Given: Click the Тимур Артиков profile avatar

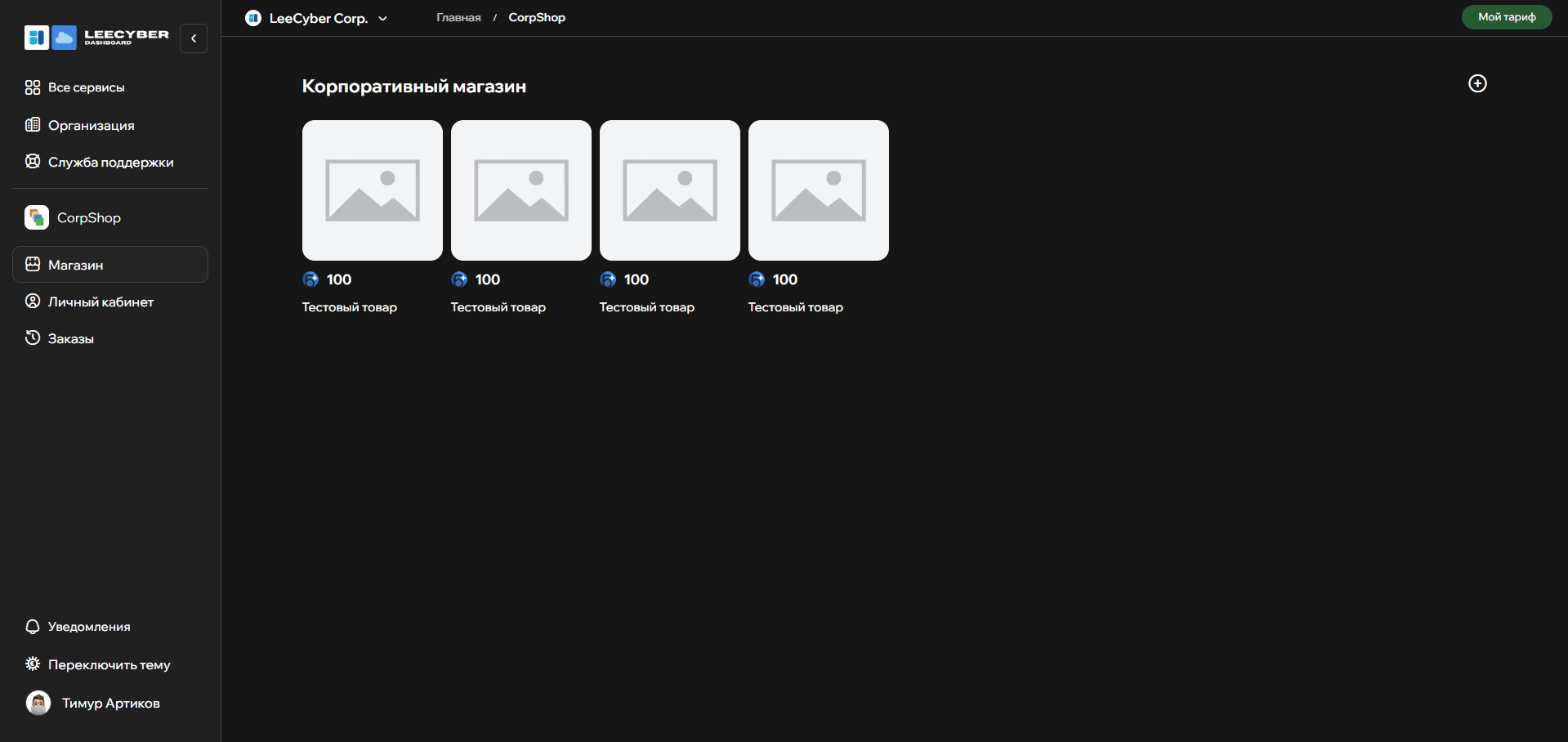Looking at the screenshot, I should coord(38,703).
